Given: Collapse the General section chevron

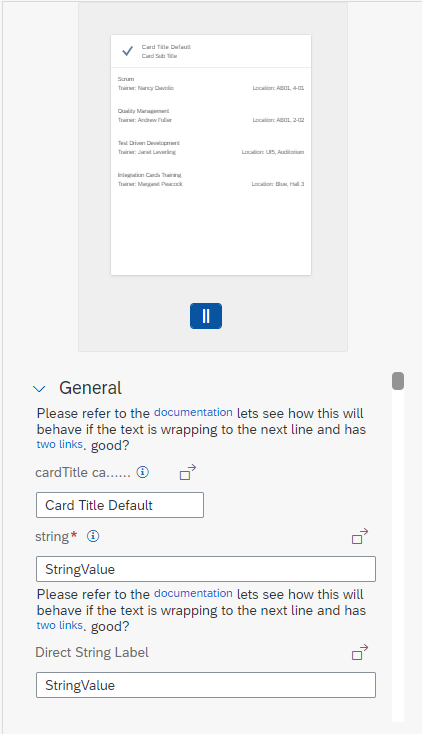Looking at the screenshot, I should [x=39, y=389].
